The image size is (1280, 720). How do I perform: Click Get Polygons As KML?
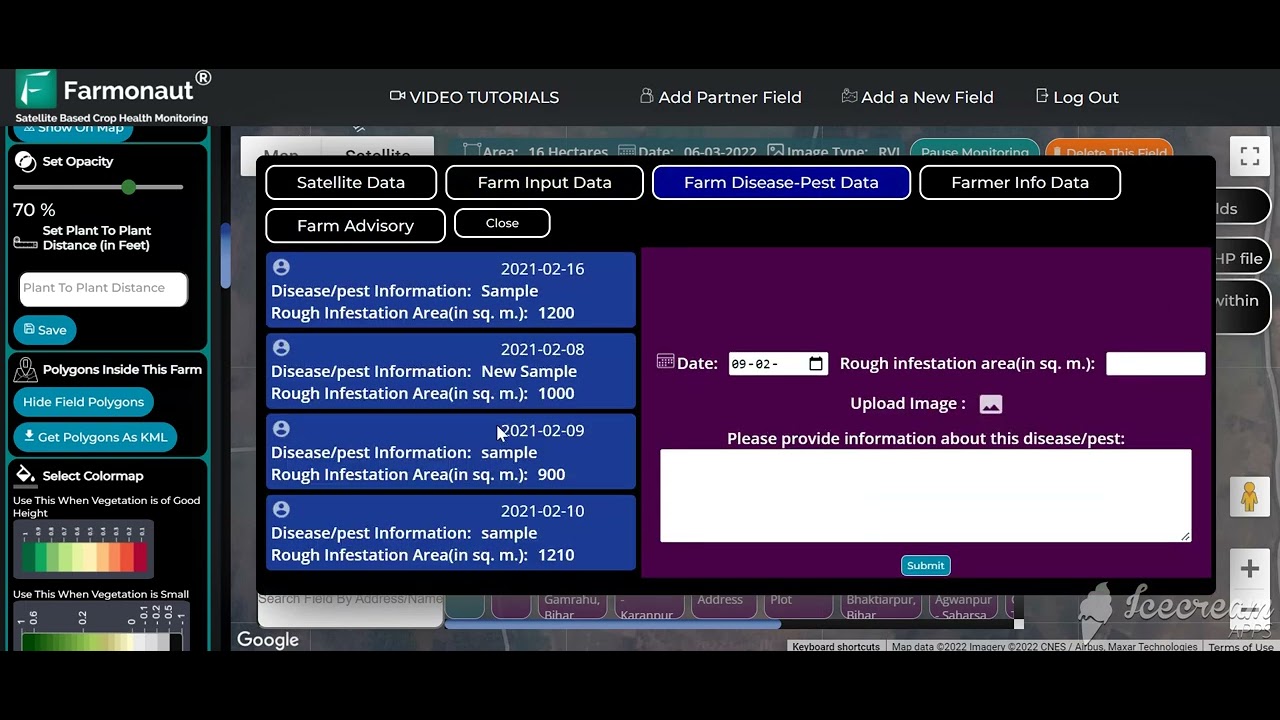click(96, 437)
